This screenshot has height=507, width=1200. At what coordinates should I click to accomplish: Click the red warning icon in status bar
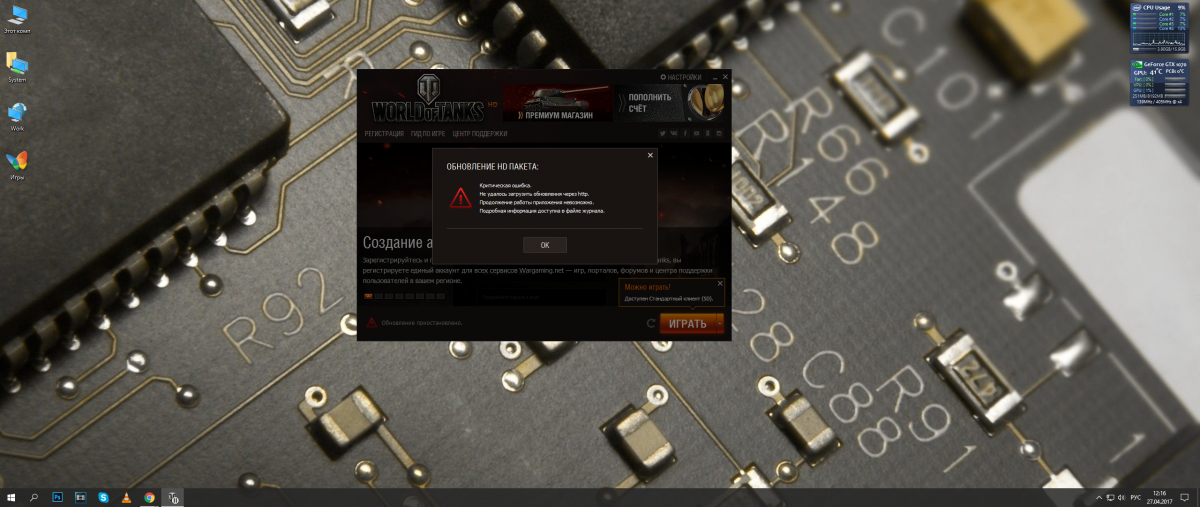point(371,323)
